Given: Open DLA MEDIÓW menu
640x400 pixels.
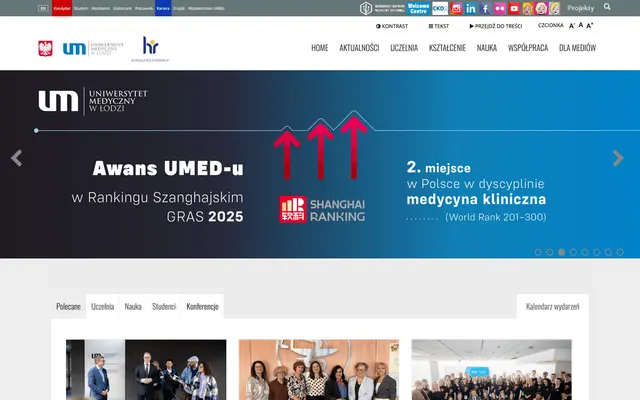Looking at the screenshot, I should click(578, 48).
